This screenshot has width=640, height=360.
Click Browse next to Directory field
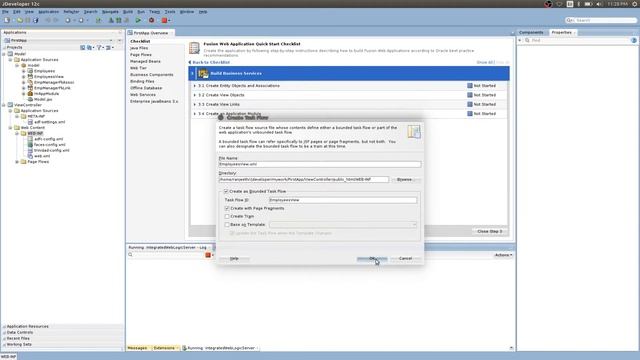click(404, 180)
